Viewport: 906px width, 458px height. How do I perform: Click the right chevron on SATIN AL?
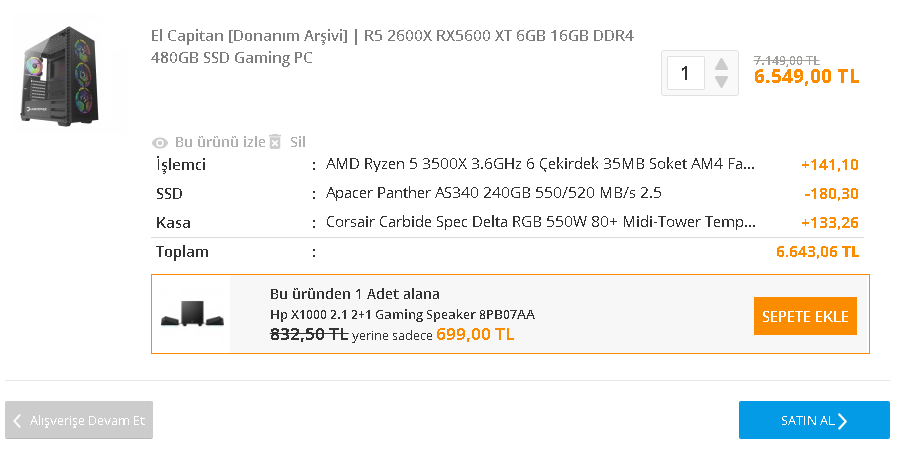pos(843,421)
